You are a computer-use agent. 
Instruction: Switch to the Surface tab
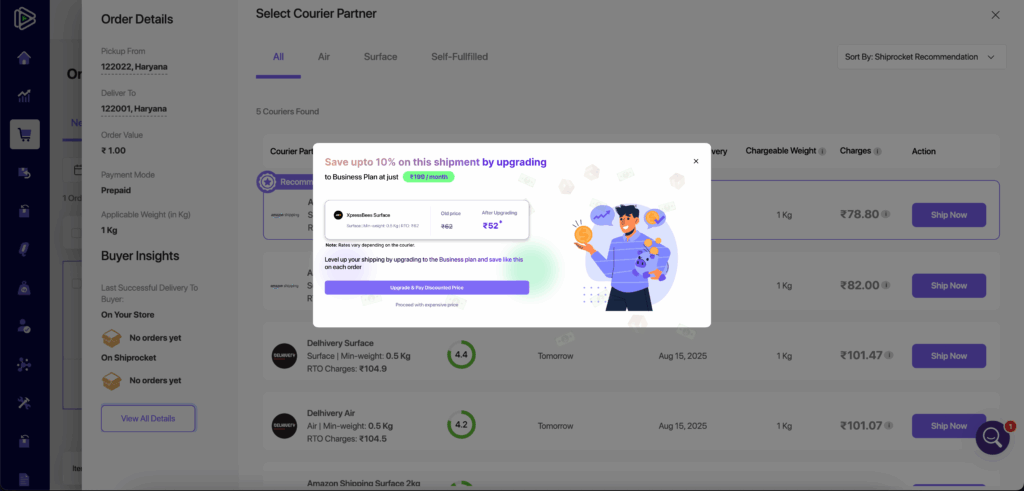click(380, 57)
